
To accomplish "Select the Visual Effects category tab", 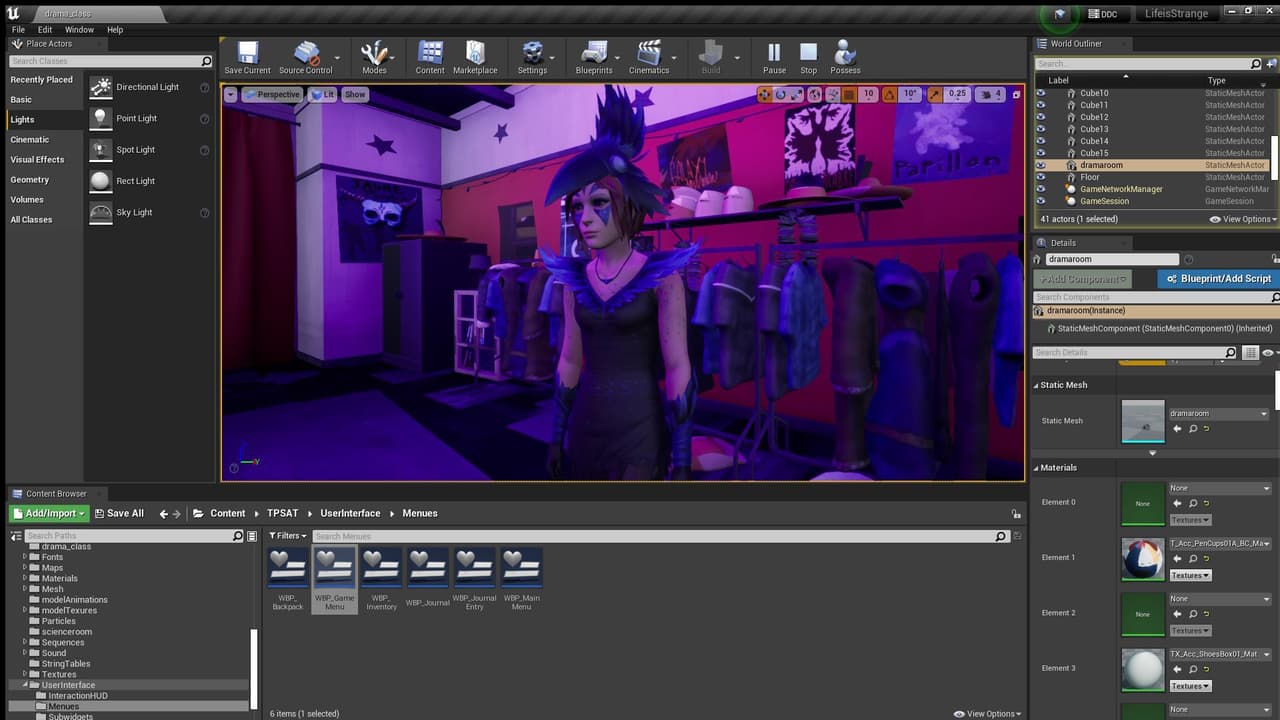I will (37, 159).
